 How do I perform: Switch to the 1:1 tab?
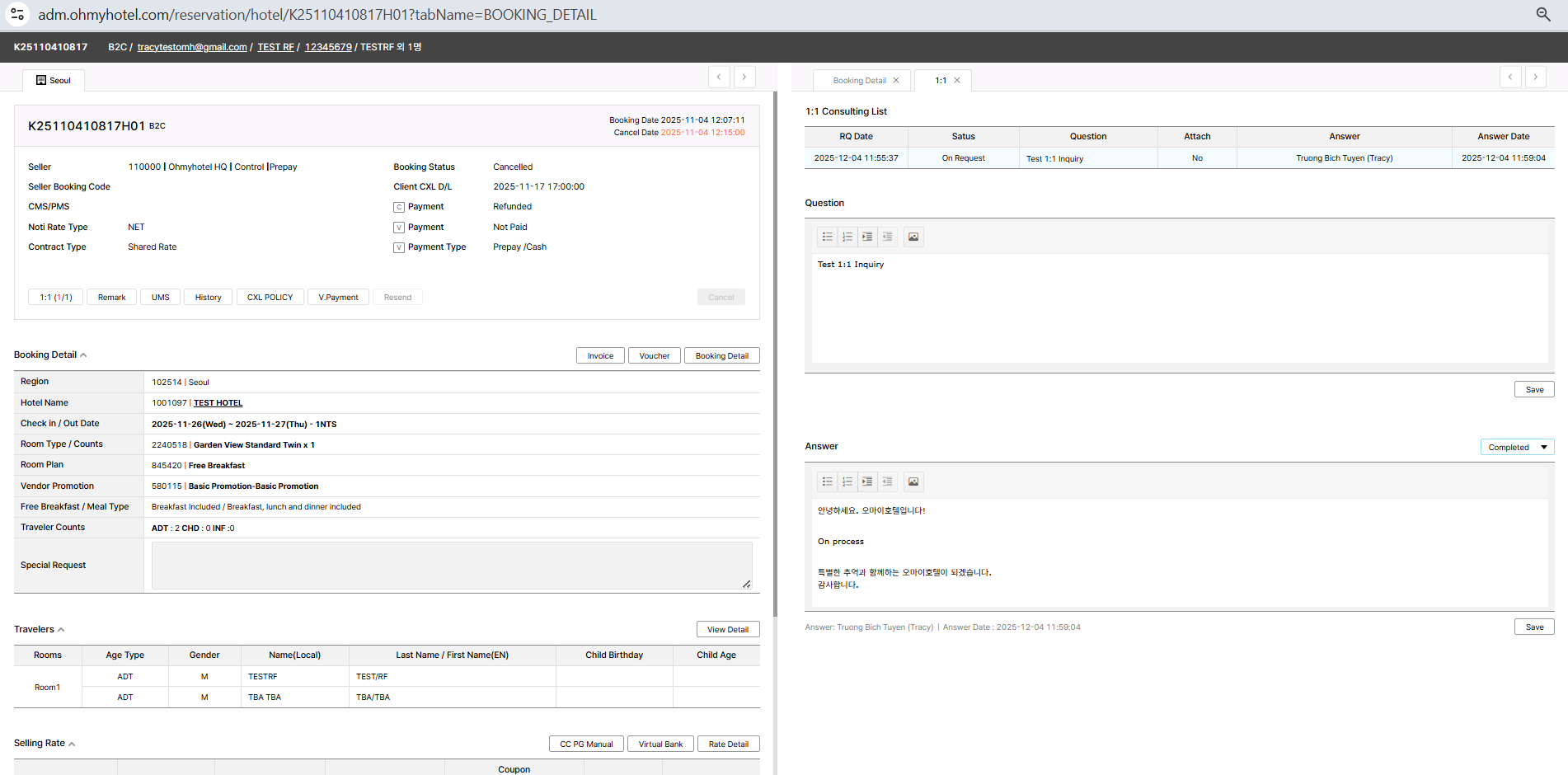[941, 81]
